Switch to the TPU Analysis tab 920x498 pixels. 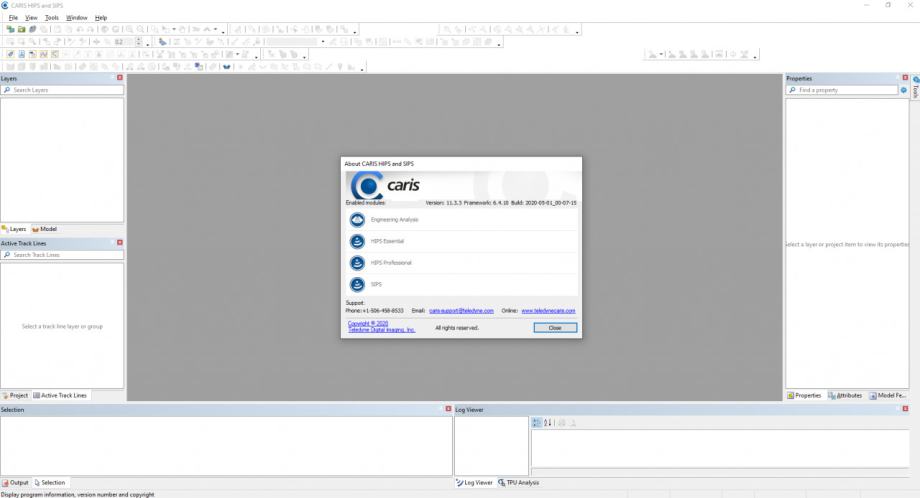[x=519, y=483]
